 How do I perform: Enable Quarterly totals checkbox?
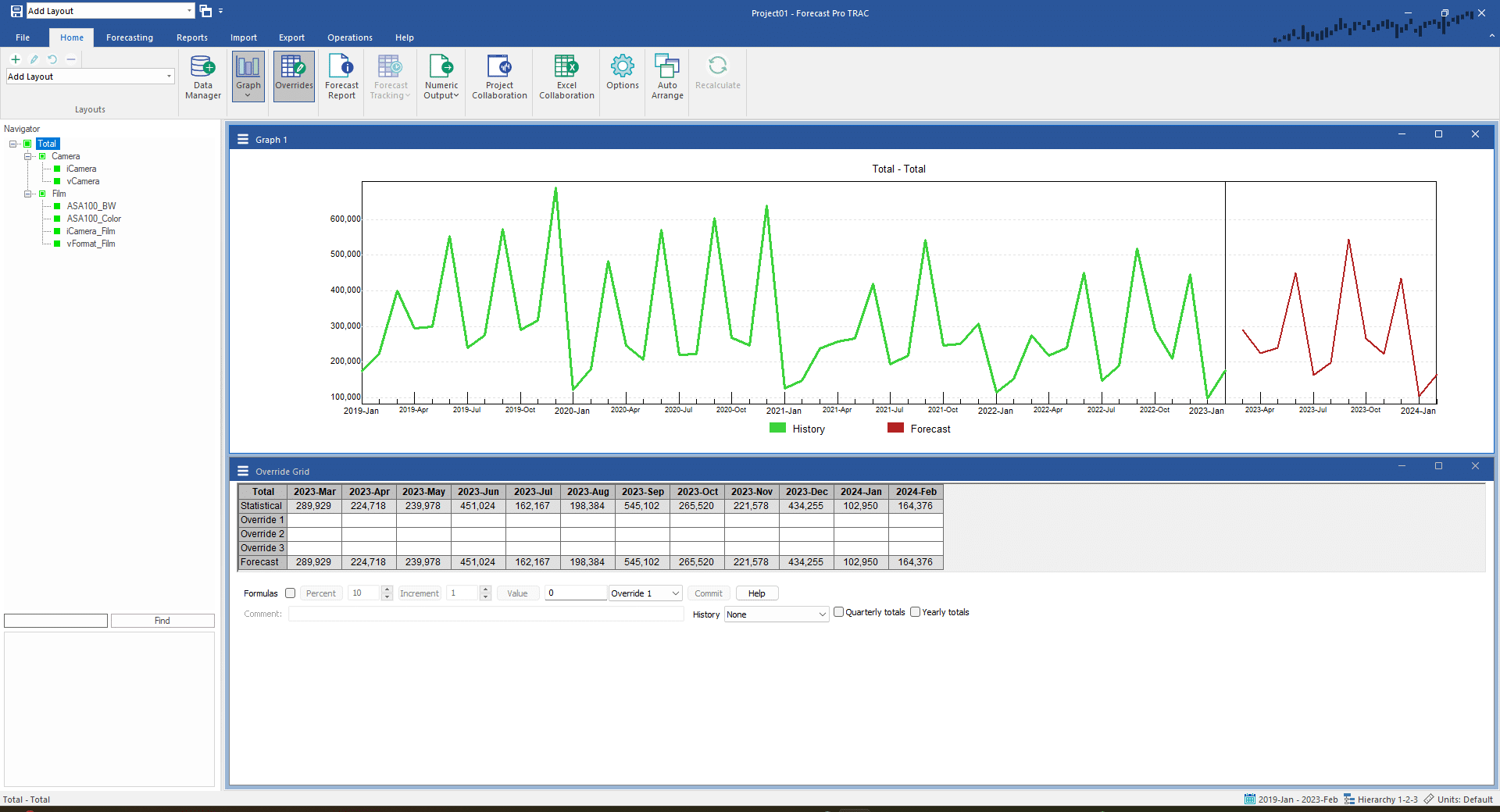click(x=838, y=612)
